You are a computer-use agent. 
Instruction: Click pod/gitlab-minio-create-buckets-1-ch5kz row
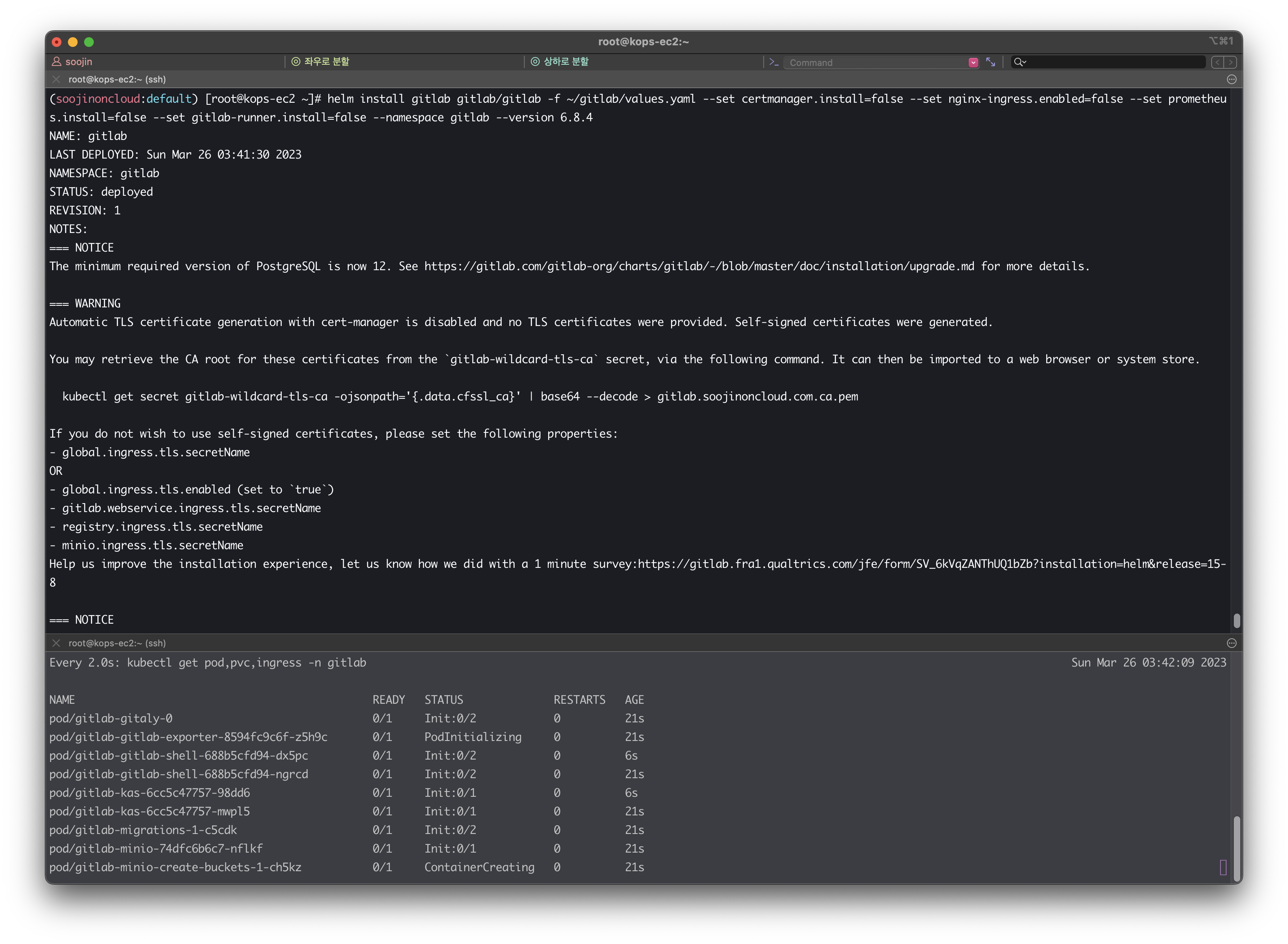pyautogui.click(x=347, y=868)
